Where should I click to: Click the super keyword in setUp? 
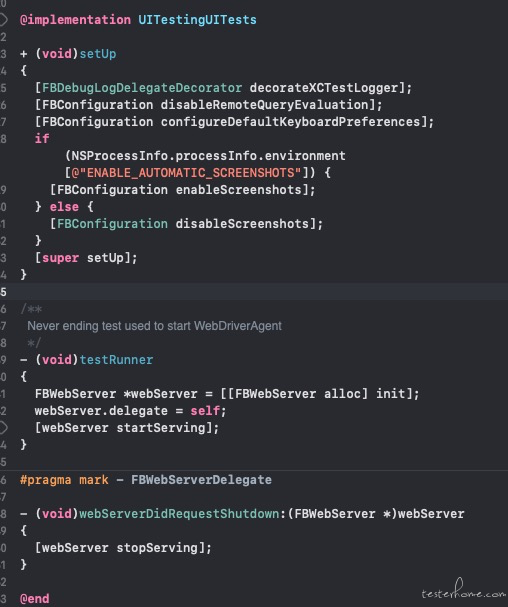(x=60, y=258)
